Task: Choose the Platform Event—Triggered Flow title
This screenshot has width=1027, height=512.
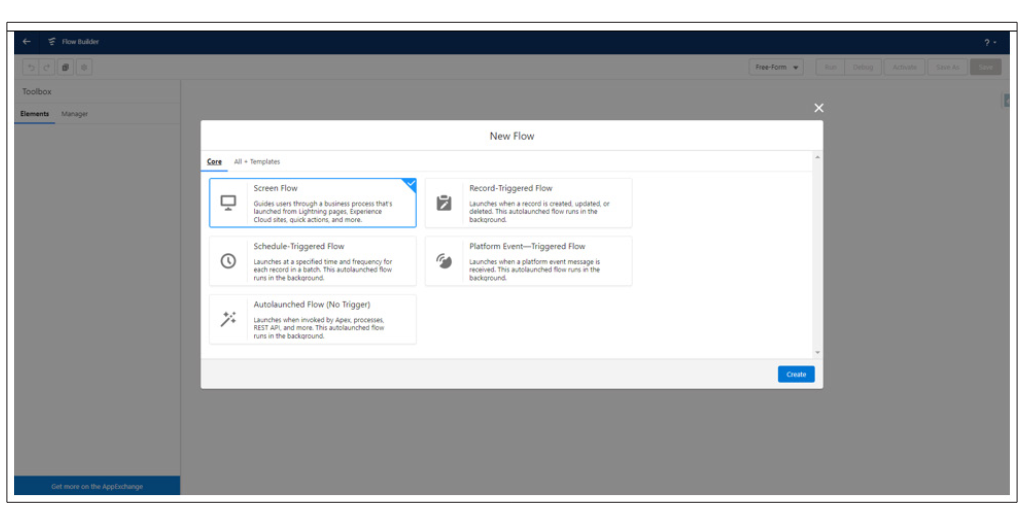Action: pyautogui.click(x=527, y=247)
